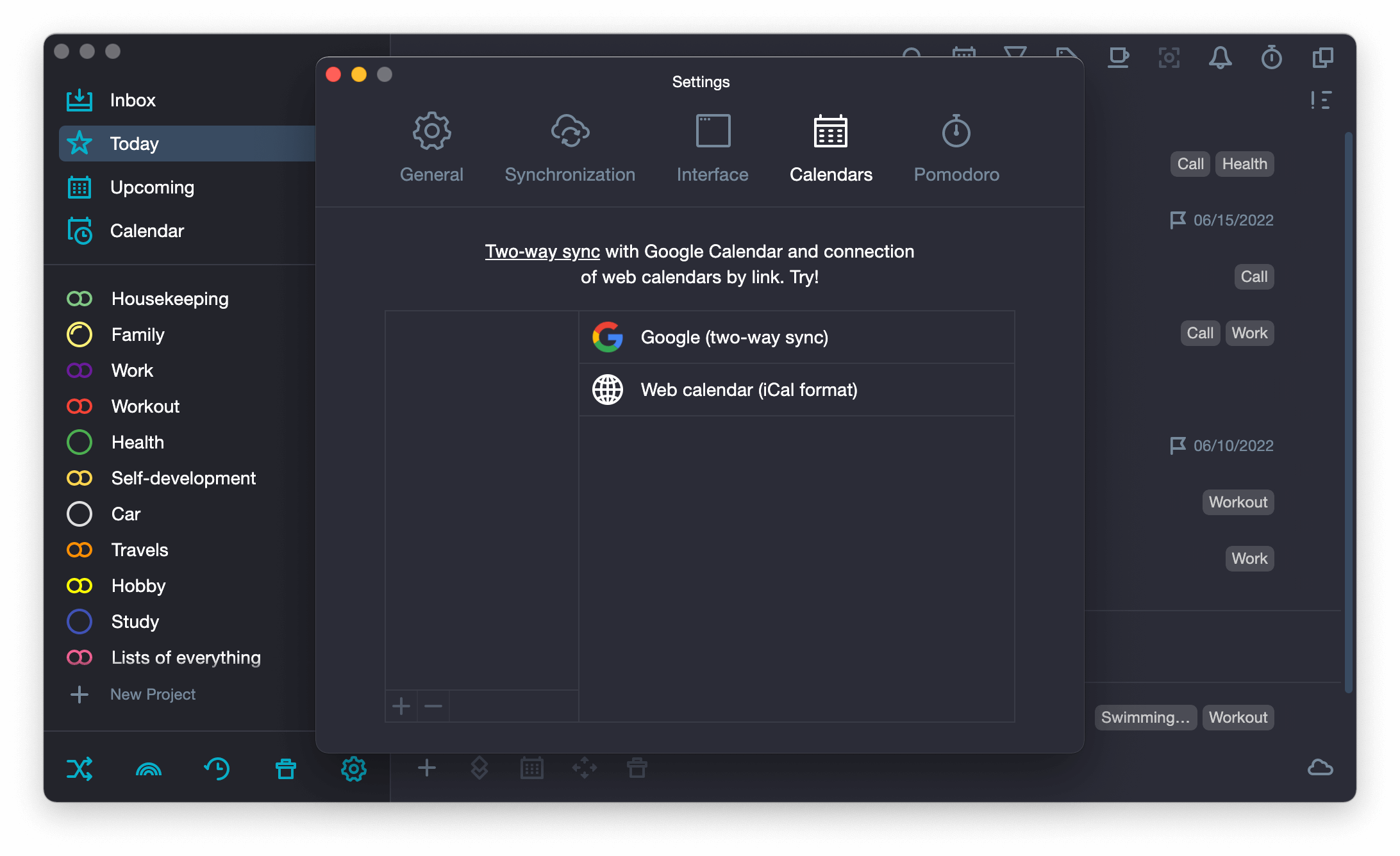Click the shuffle icon in bottom bar
Viewport: 1400px width, 856px height.
pyautogui.click(x=79, y=768)
